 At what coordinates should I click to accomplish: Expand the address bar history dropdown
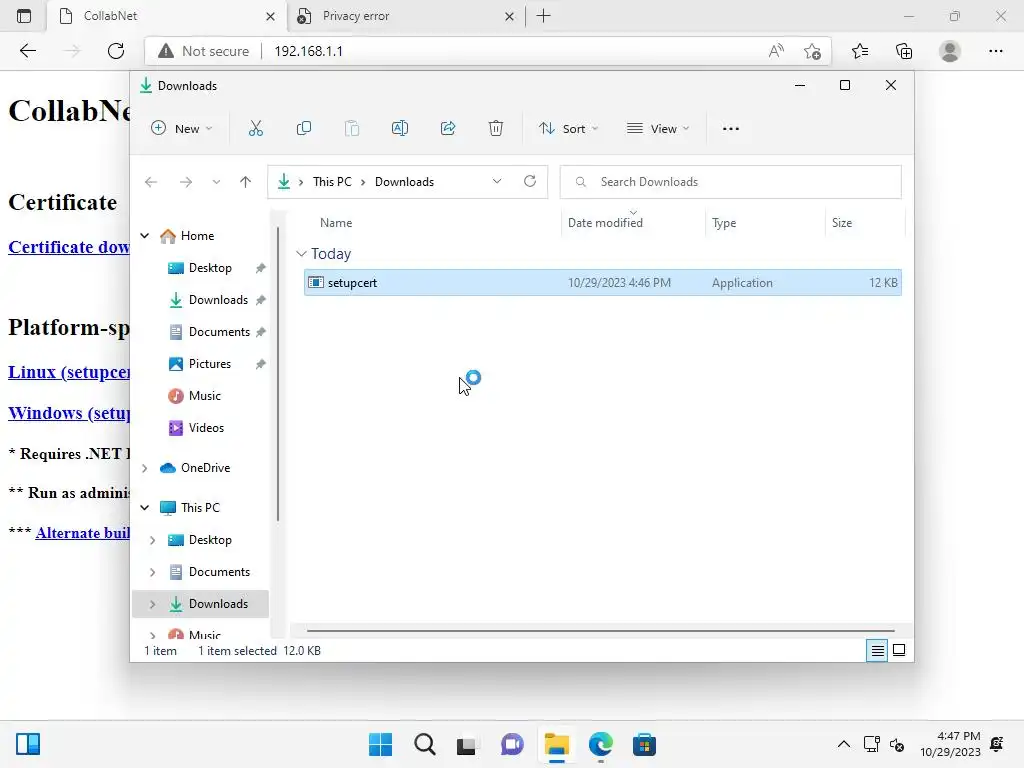click(497, 182)
